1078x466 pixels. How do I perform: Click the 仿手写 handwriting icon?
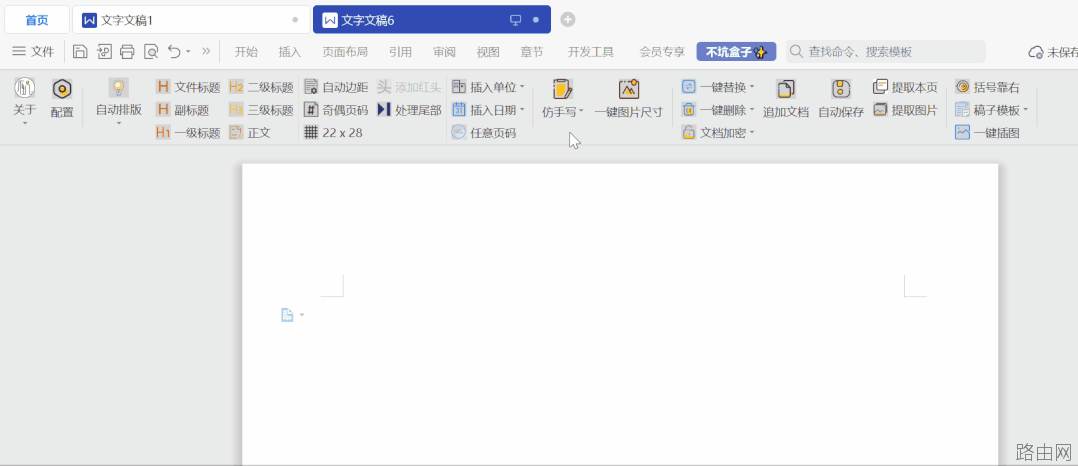coord(562,89)
